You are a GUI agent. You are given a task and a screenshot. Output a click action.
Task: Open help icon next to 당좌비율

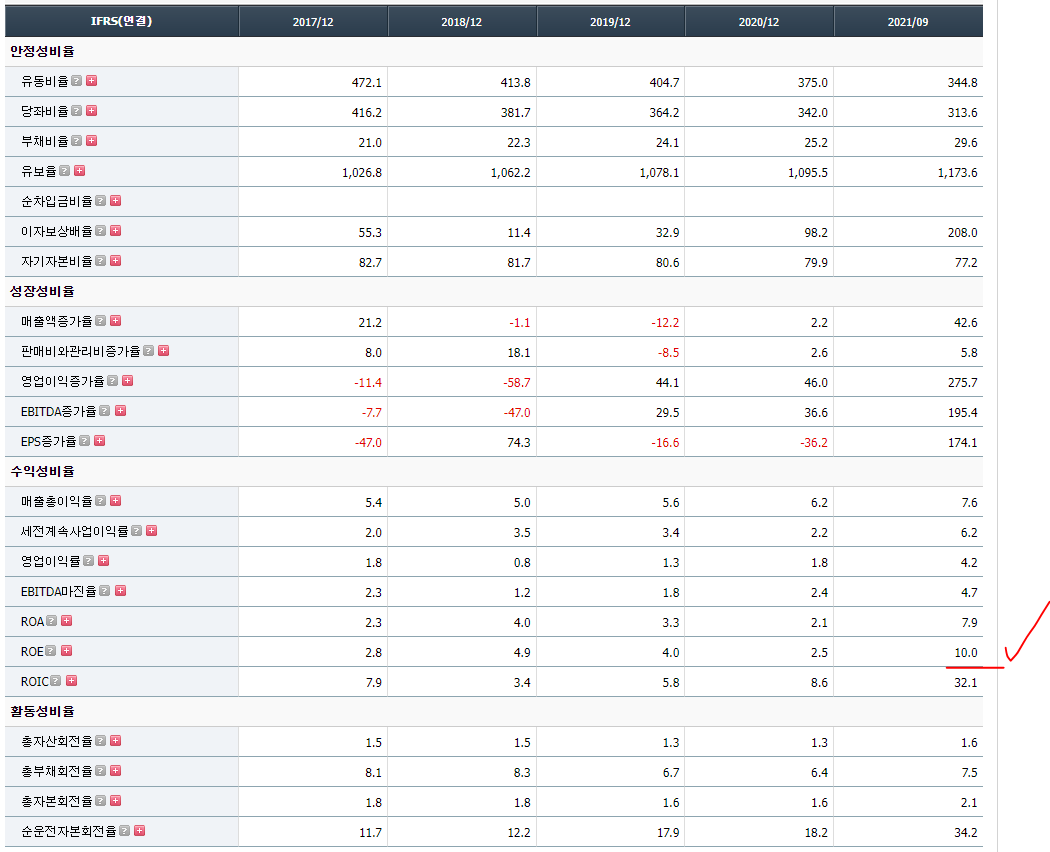[x=76, y=111]
